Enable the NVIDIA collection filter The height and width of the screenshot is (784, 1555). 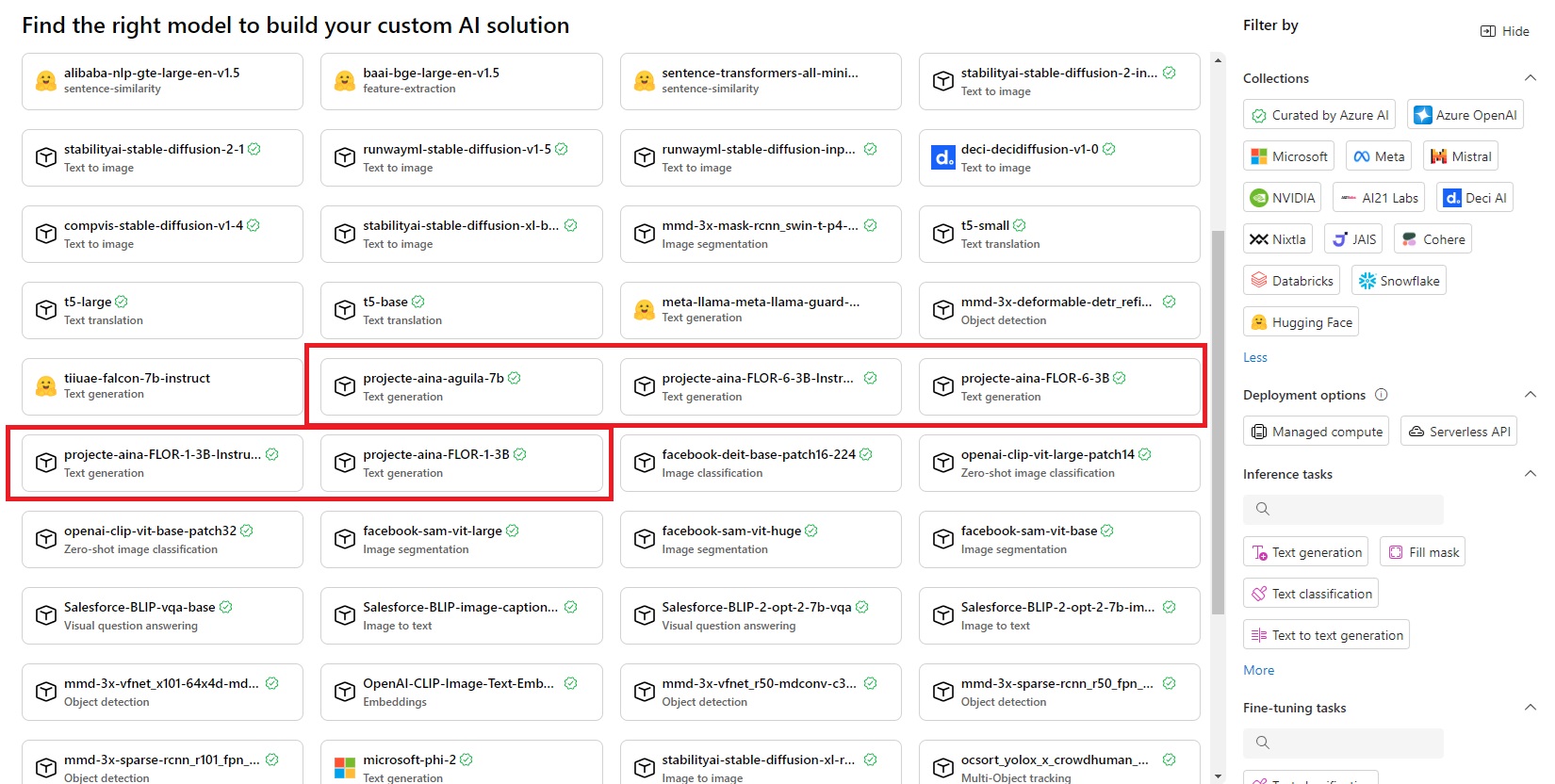pyautogui.click(x=1282, y=198)
